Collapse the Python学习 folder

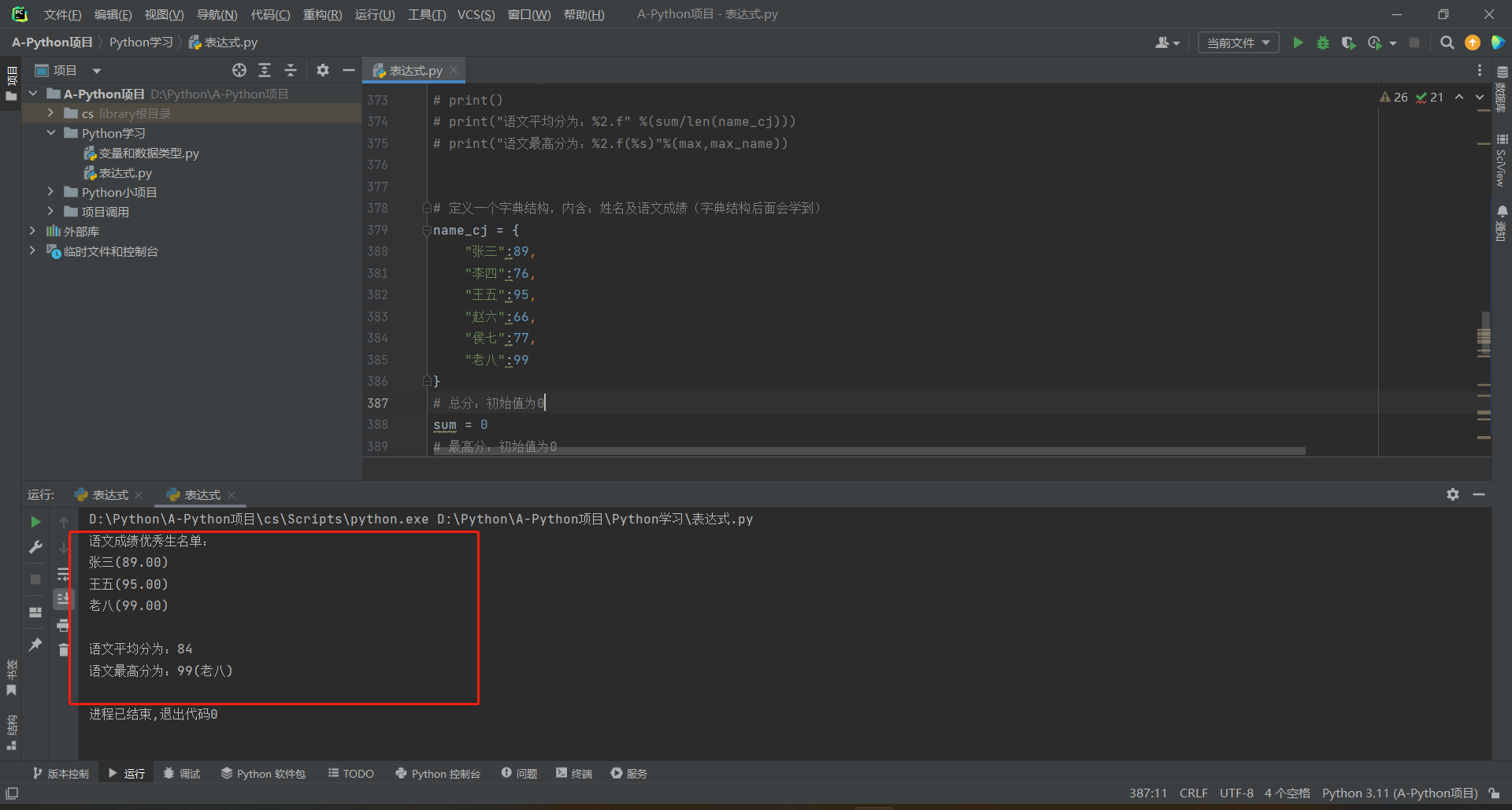coord(50,133)
